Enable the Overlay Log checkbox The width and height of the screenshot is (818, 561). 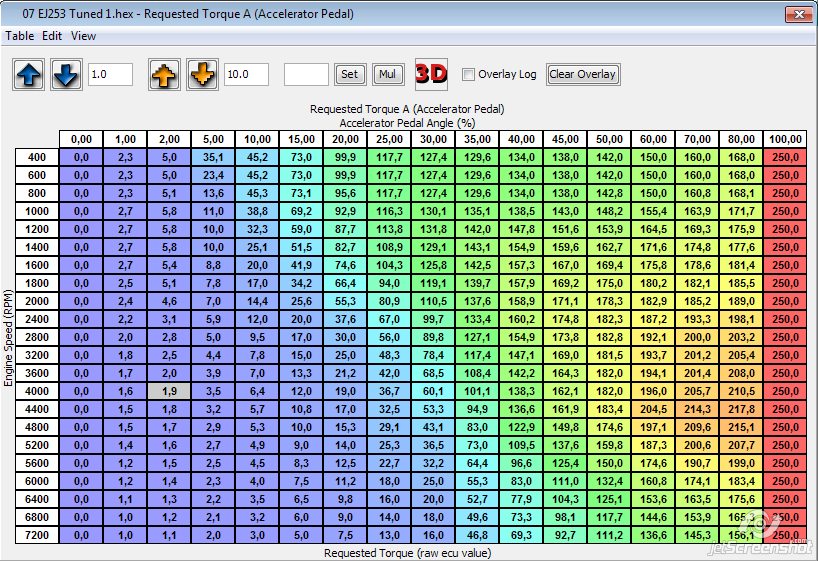468,75
